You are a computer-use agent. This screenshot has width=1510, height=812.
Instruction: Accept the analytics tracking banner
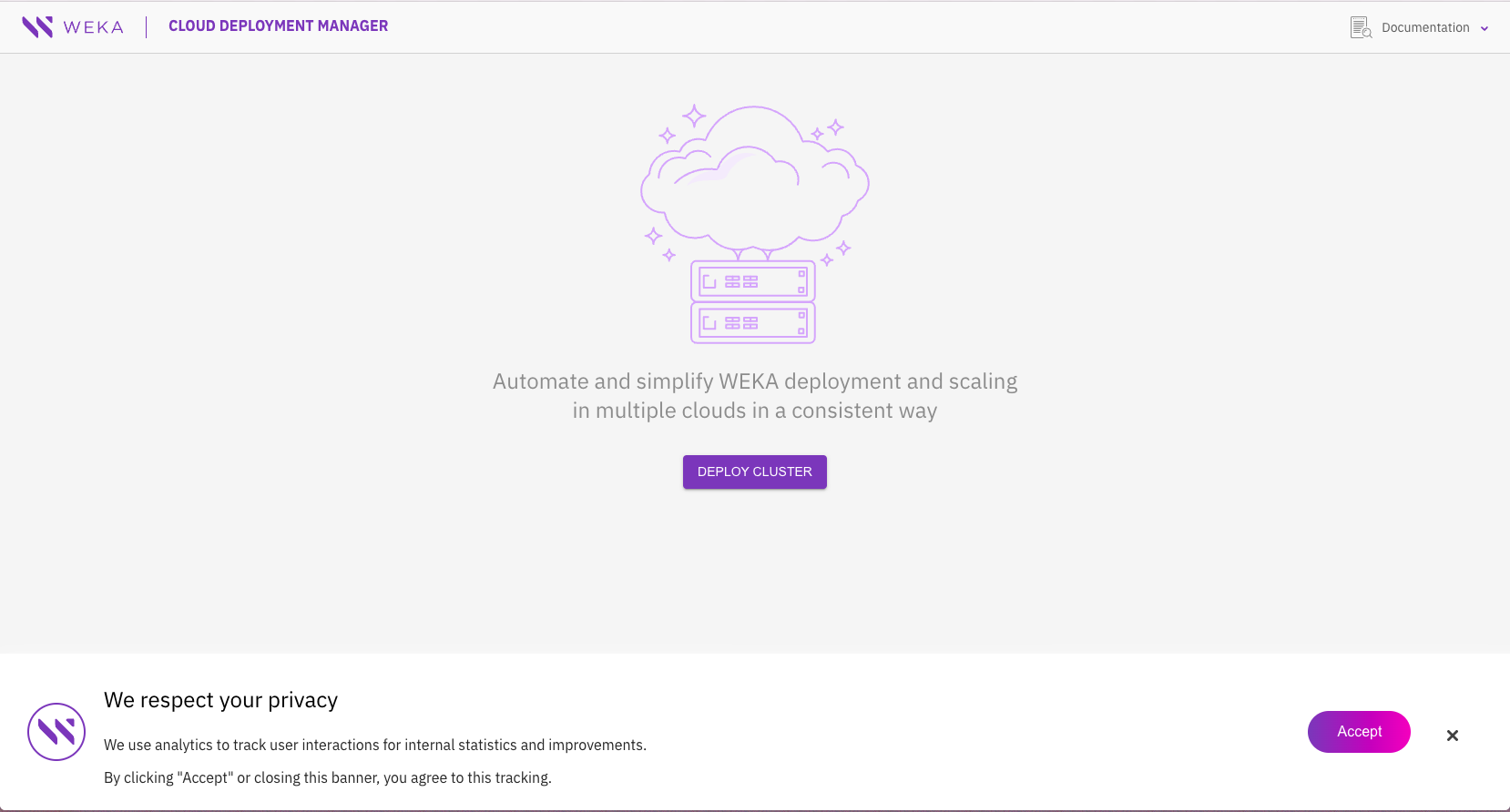[1359, 732]
